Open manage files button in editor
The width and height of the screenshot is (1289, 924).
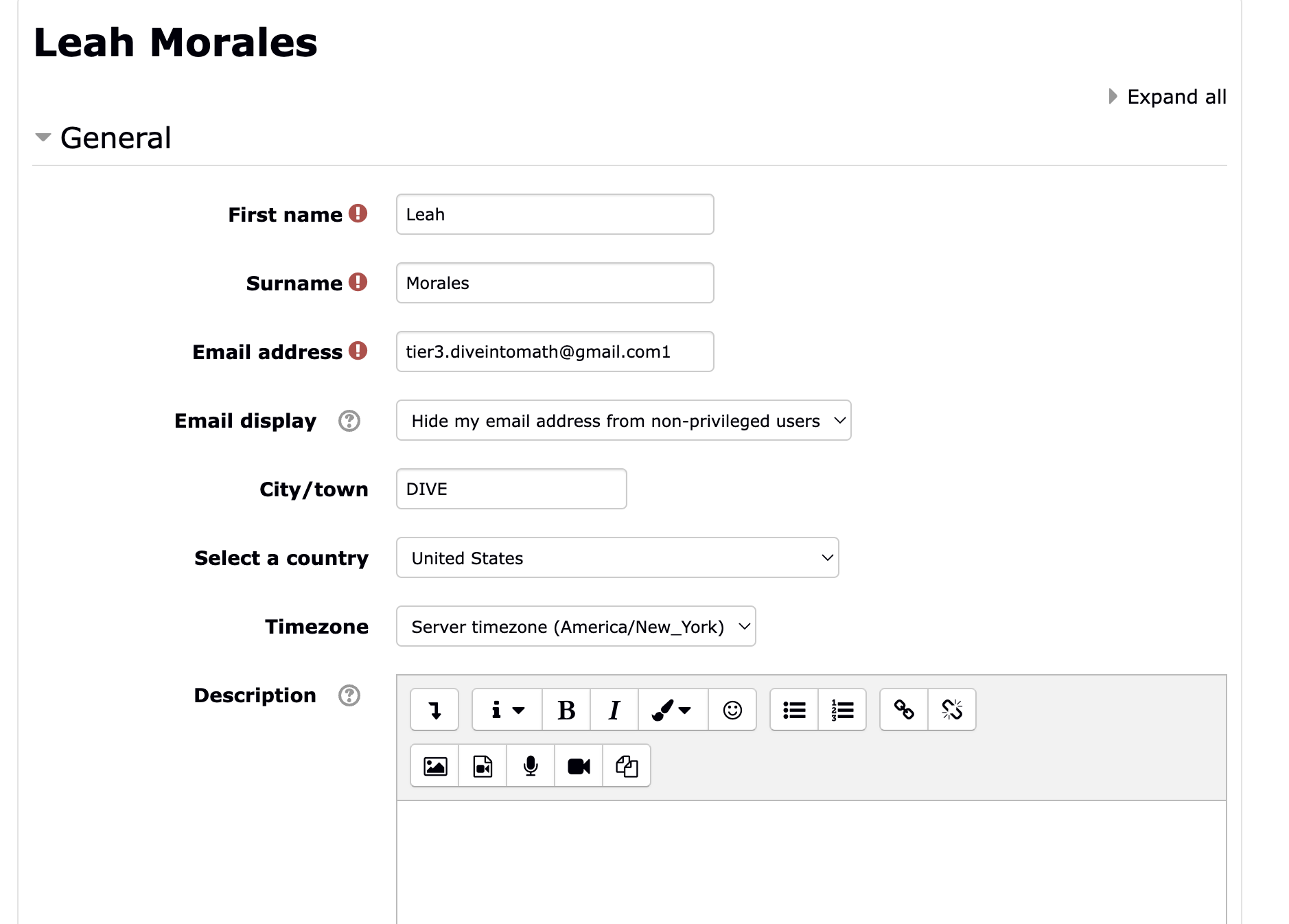click(x=627, y=766)
